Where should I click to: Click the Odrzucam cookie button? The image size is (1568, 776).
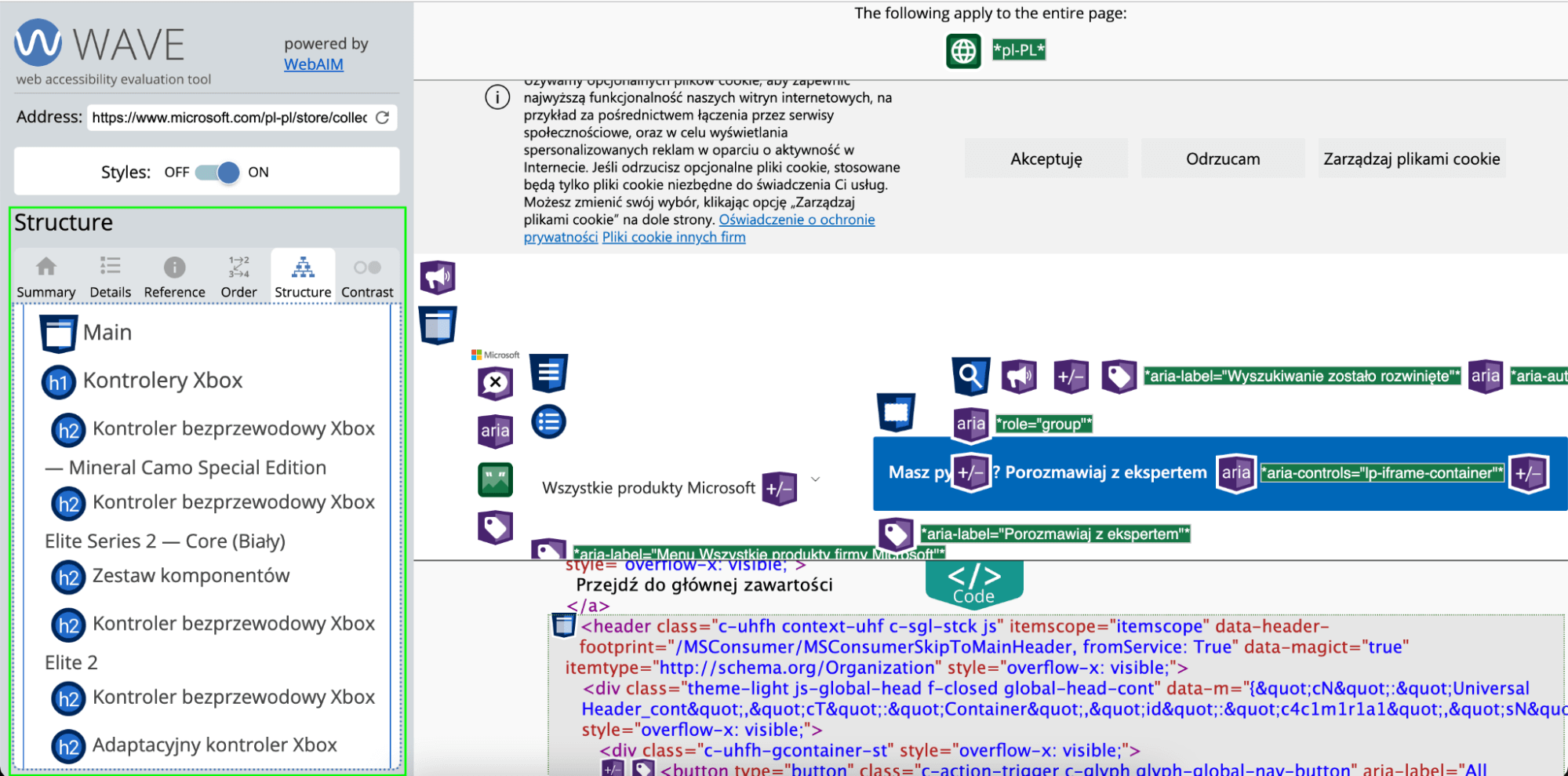coord(1223,158)
